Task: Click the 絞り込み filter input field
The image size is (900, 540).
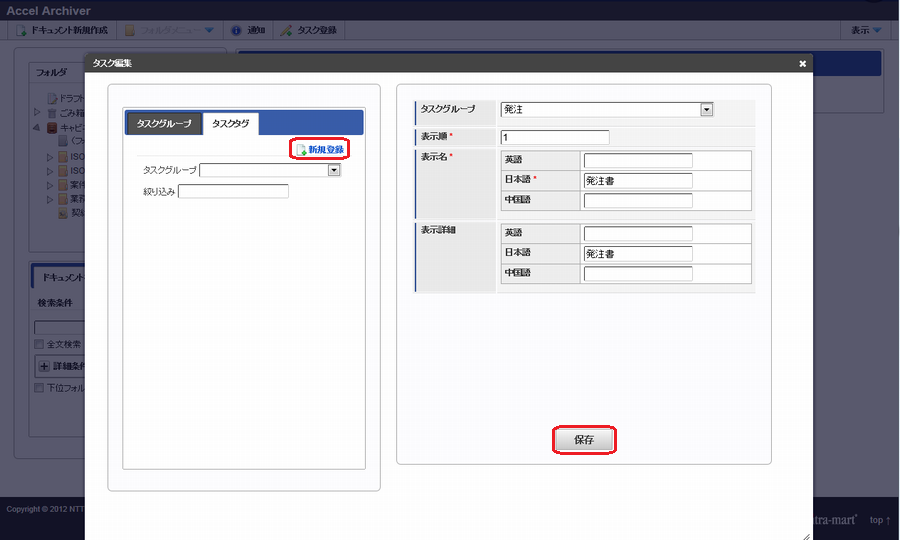Action: tap(233, 191)
